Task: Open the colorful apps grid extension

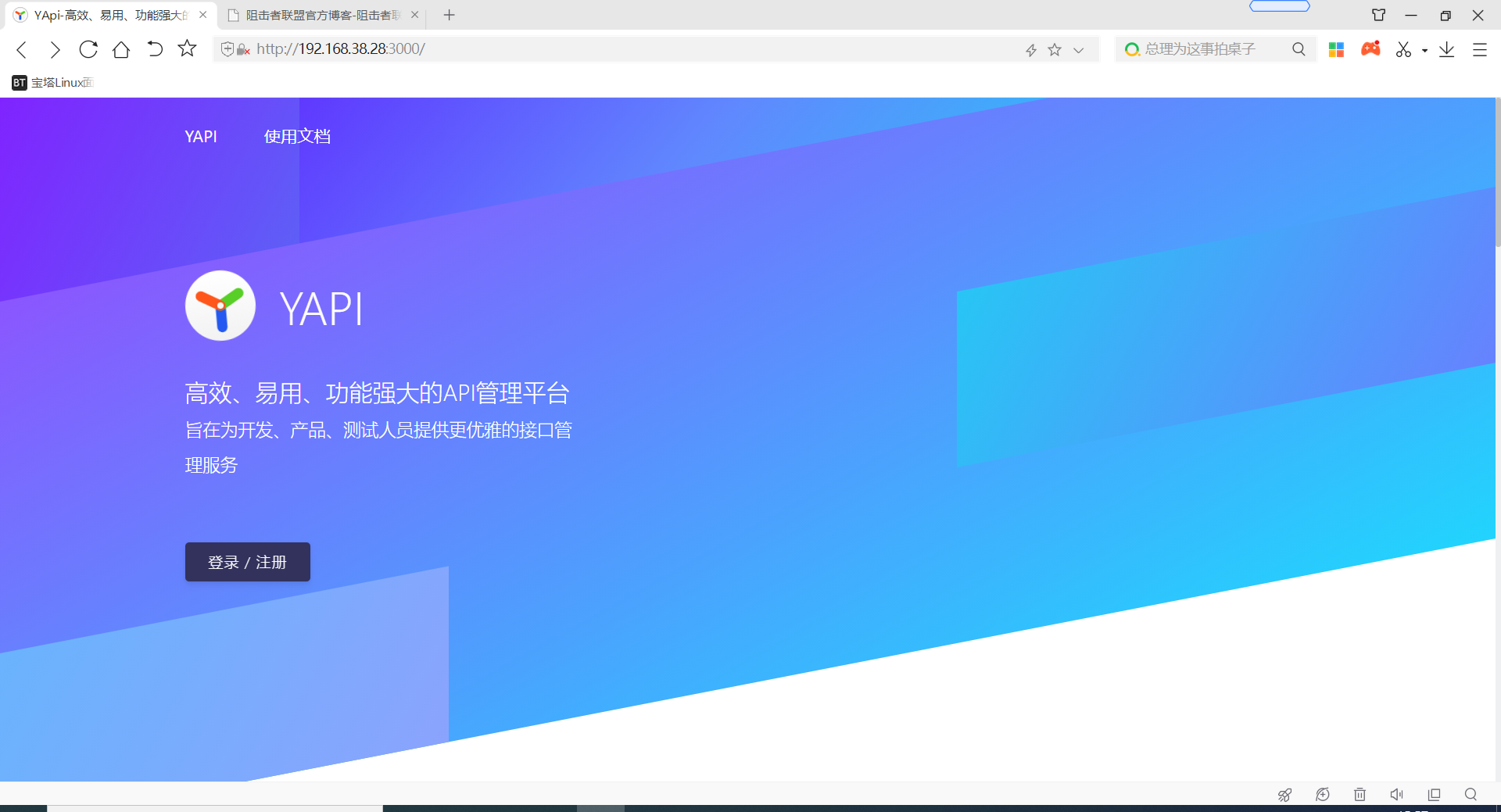Action: (x=1336, y=49)
